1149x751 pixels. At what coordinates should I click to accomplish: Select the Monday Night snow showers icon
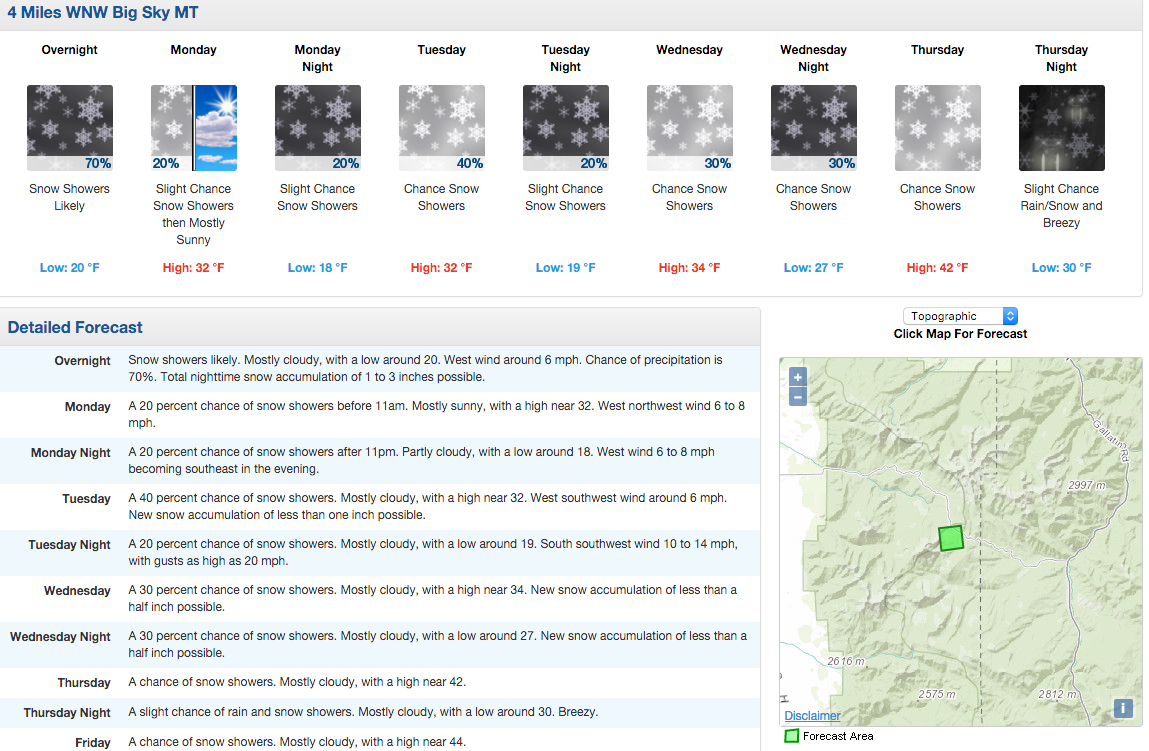point(317,128)
